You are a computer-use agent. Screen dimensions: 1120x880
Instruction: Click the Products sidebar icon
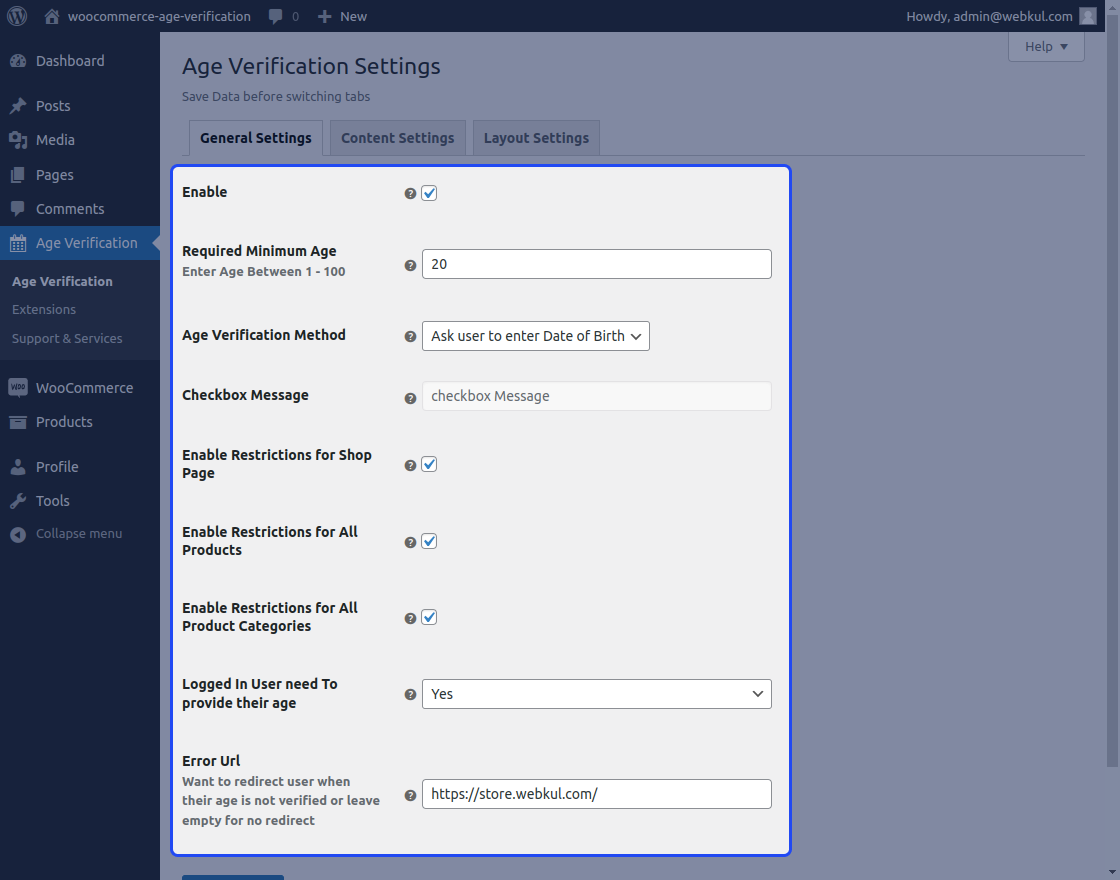point(20,422)
